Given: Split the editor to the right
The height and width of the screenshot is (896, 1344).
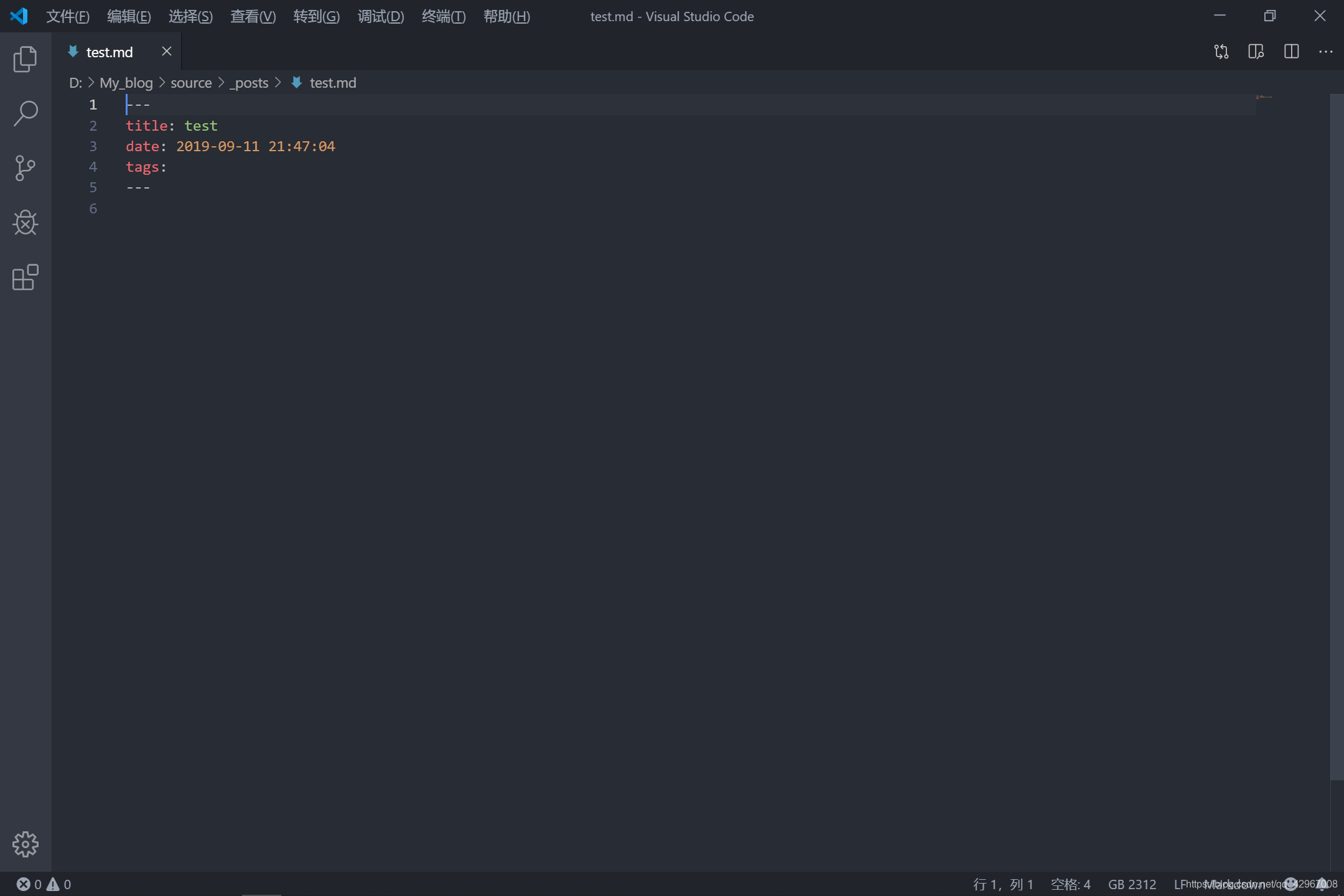Looking at the screenshot, I should point(1291,52).
